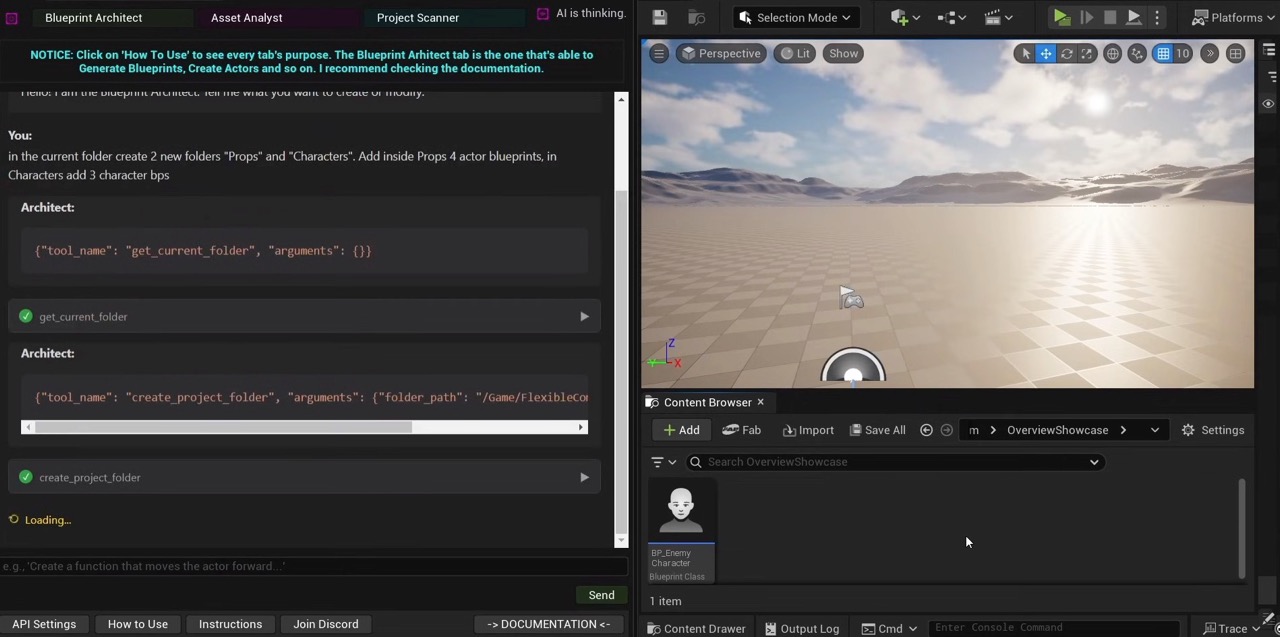
Task: Click the Save current level icon
Action: [x=659, y=18]
